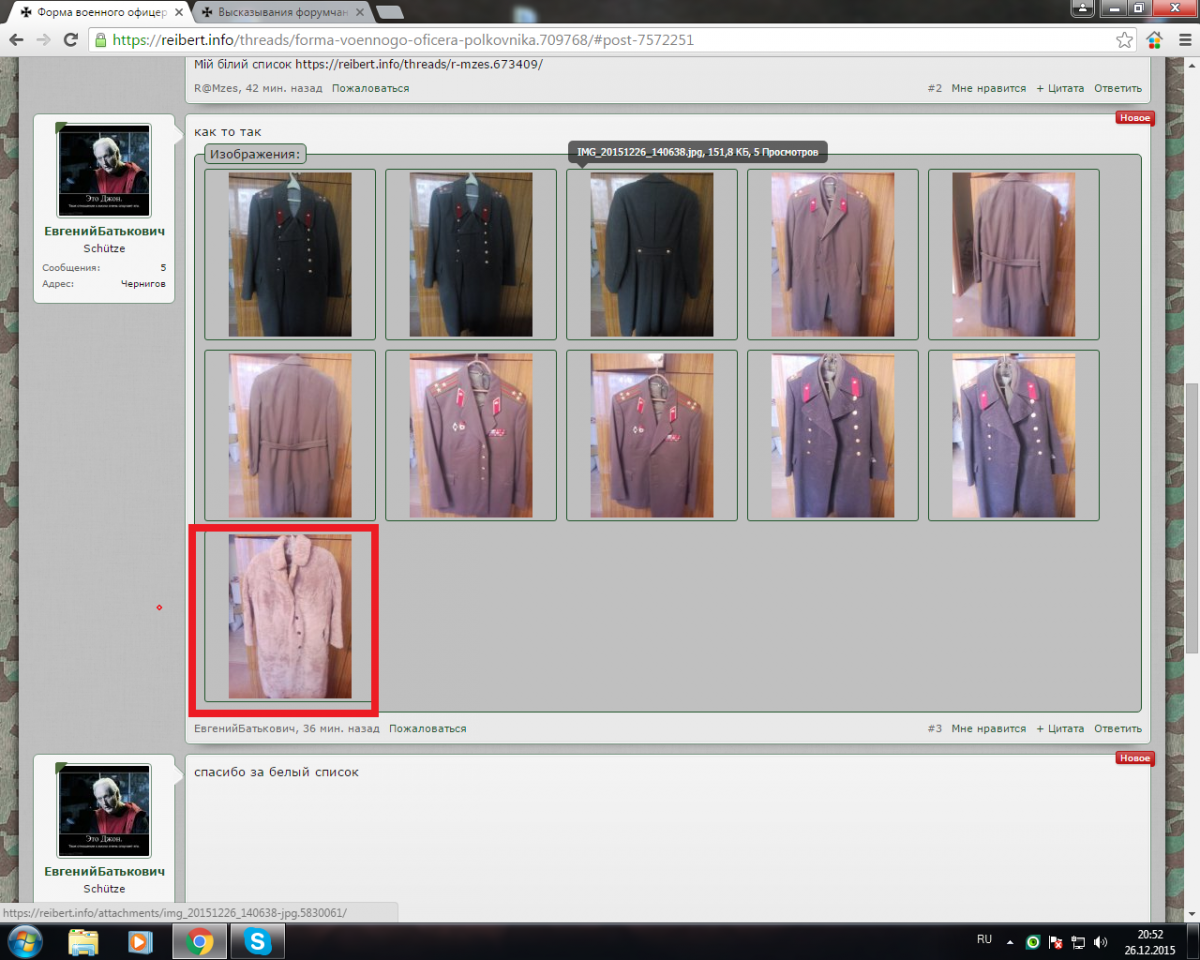The height and width of the screenshot is (960, 1200).
Task: Switch to the Высказывания форумчан tab
Action: [x=280, y=12]
